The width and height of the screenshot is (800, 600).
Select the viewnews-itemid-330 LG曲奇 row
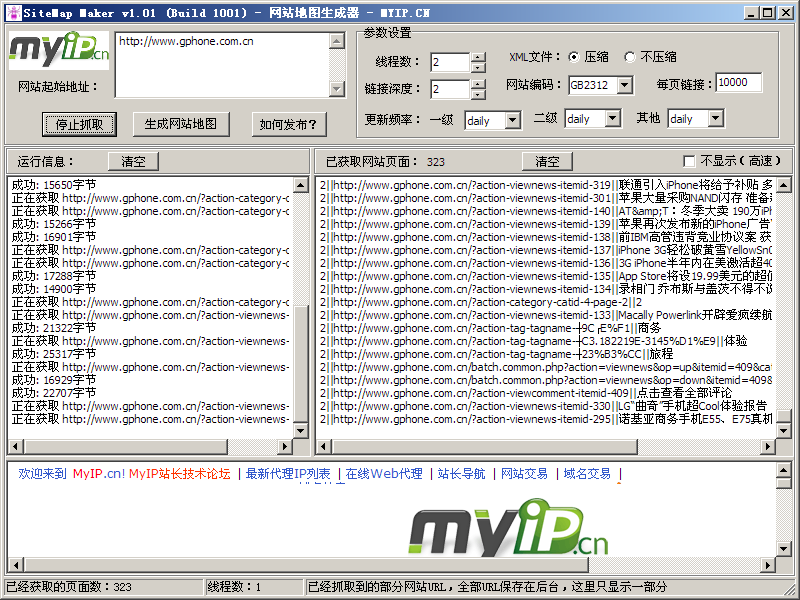543,406
